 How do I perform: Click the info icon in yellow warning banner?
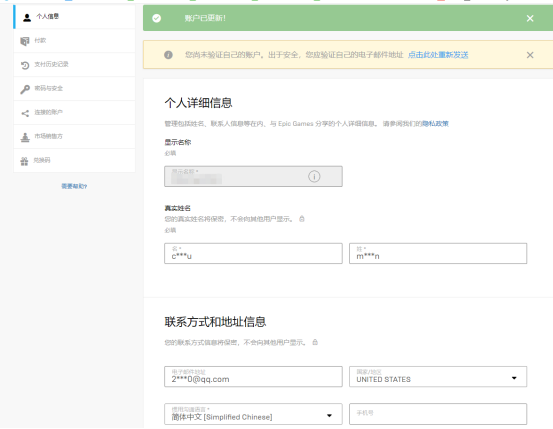(168, 55)
